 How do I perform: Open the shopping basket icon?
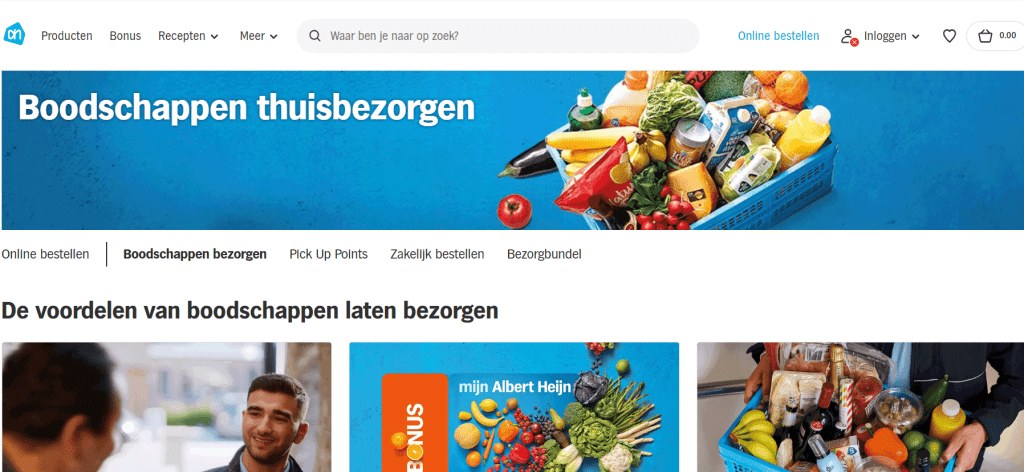coord(985,37)
